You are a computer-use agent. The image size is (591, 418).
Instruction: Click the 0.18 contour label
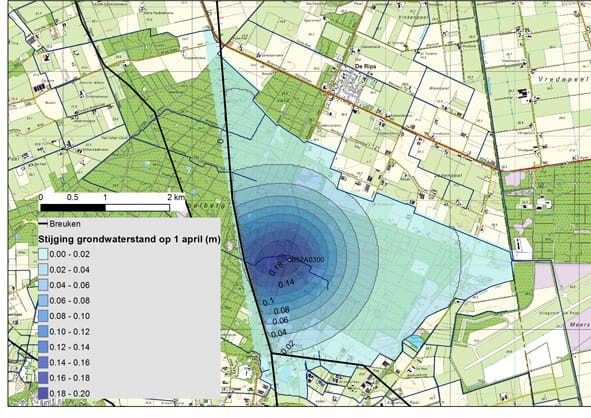point(276,269)
